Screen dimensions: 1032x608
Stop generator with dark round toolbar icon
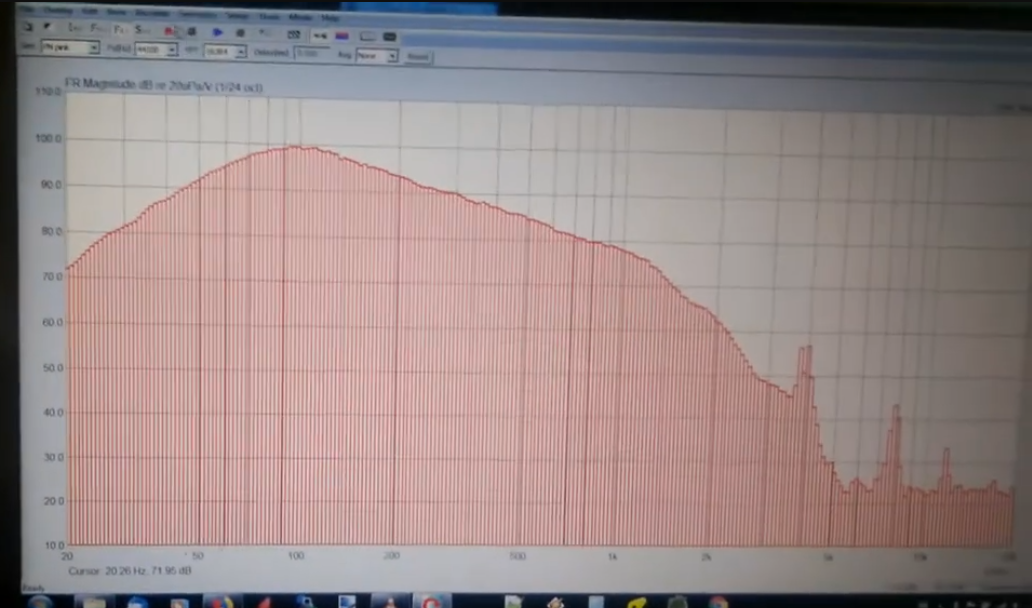coord(240,32)
